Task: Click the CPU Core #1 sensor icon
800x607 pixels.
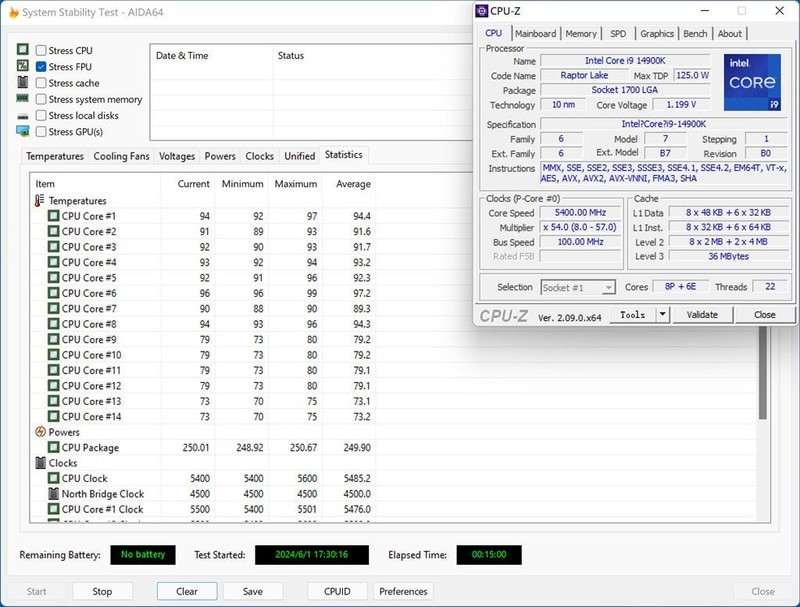Action: click(53, 216)
